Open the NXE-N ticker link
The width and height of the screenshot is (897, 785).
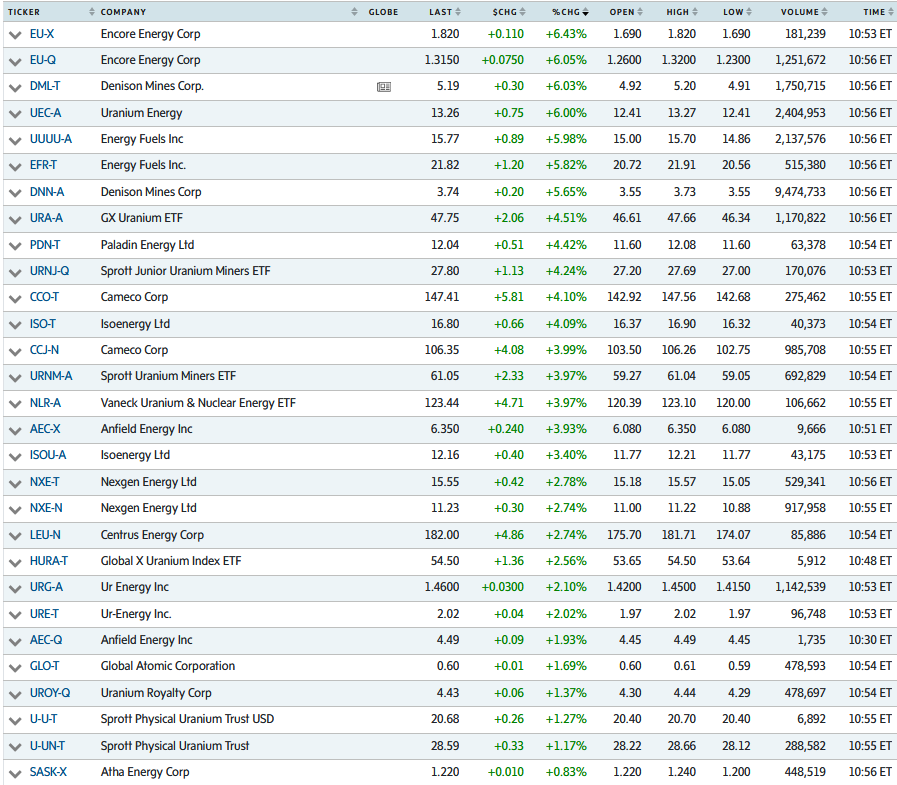[46, 508]
